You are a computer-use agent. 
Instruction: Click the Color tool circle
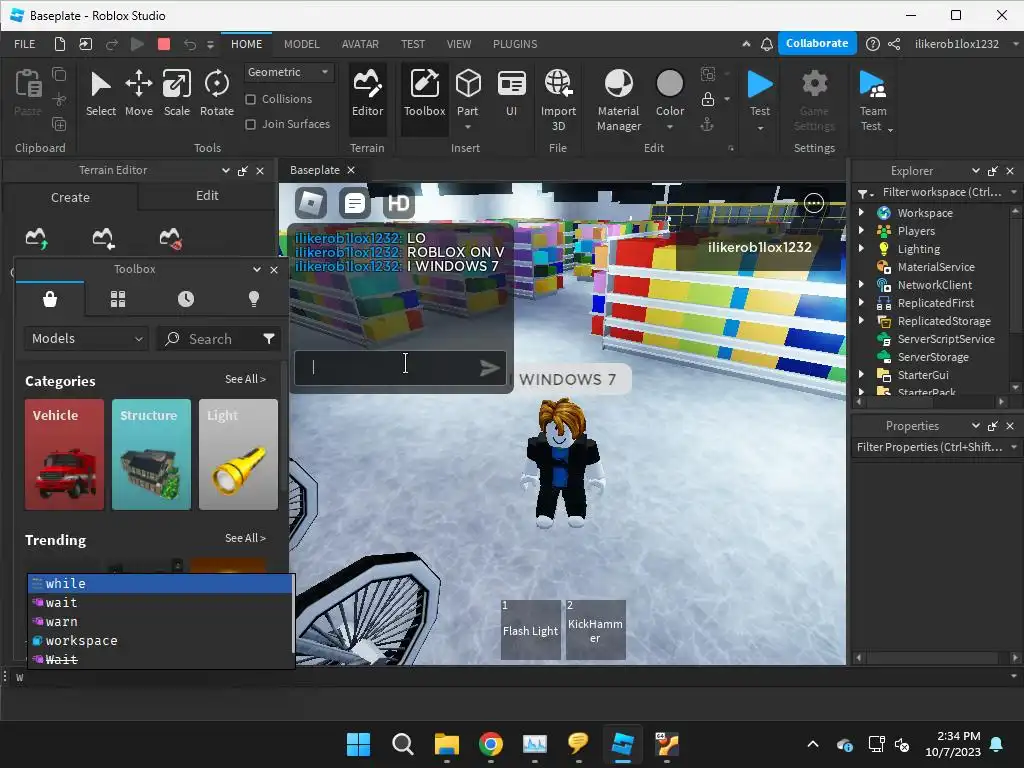[x=669, y=84]
